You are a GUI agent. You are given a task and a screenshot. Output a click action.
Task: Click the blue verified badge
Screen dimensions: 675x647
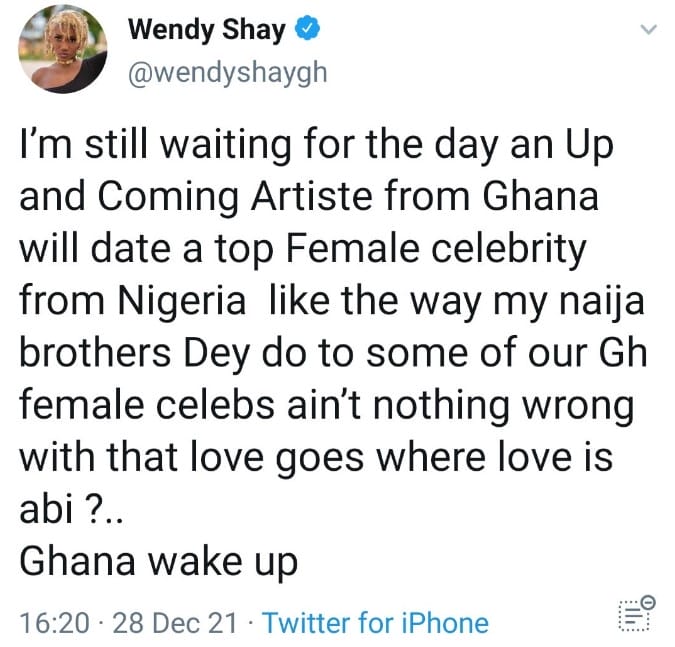(307, 31)
